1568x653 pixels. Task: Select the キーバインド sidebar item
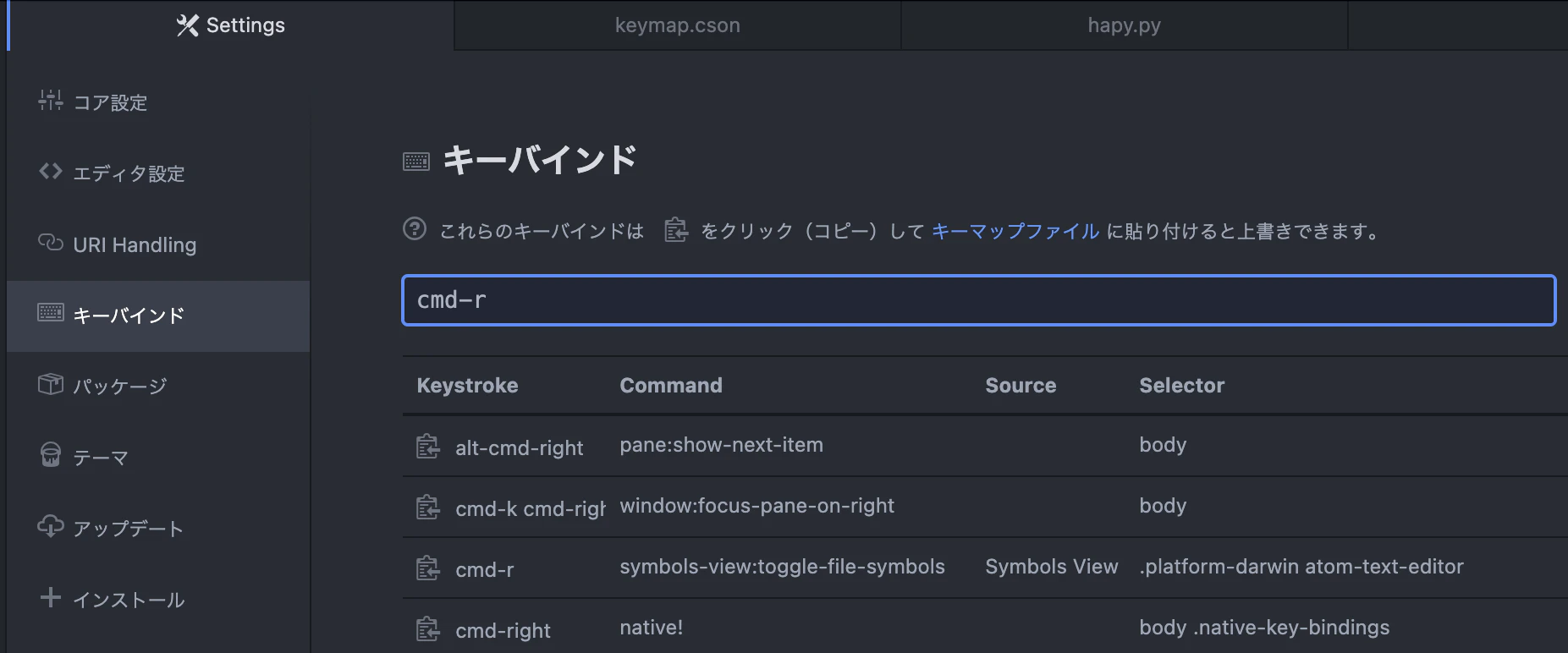158,316
